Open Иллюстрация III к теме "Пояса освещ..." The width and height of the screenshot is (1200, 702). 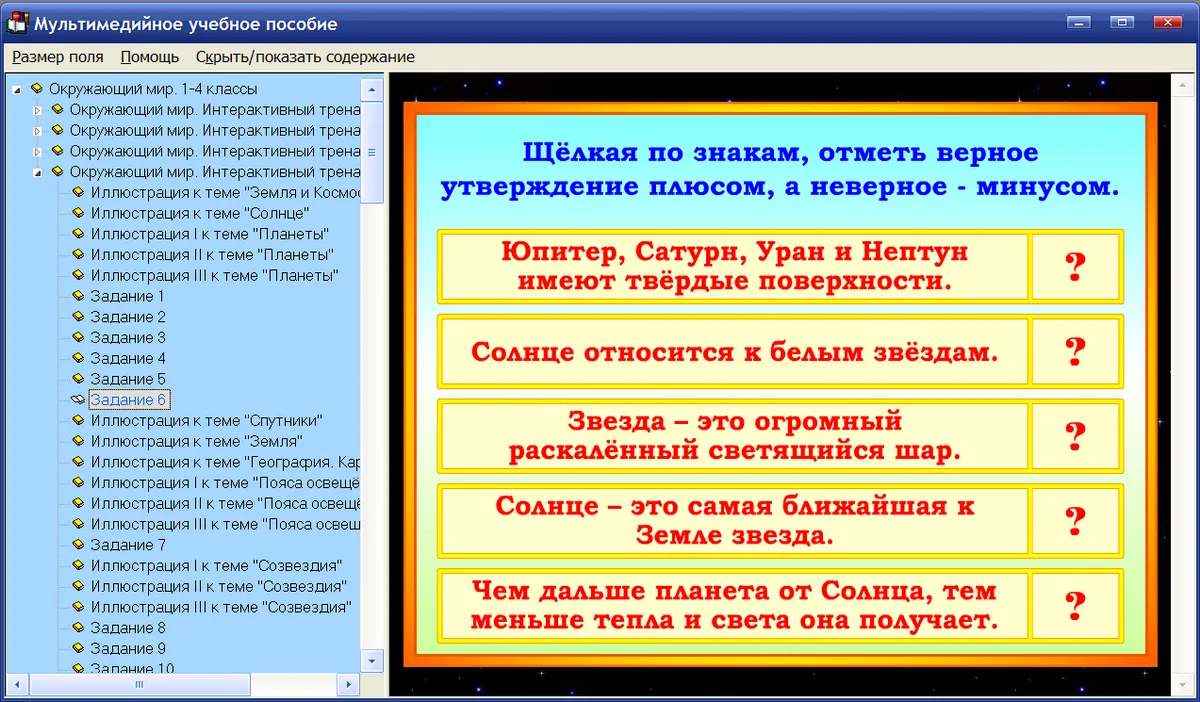pos(225,525)
